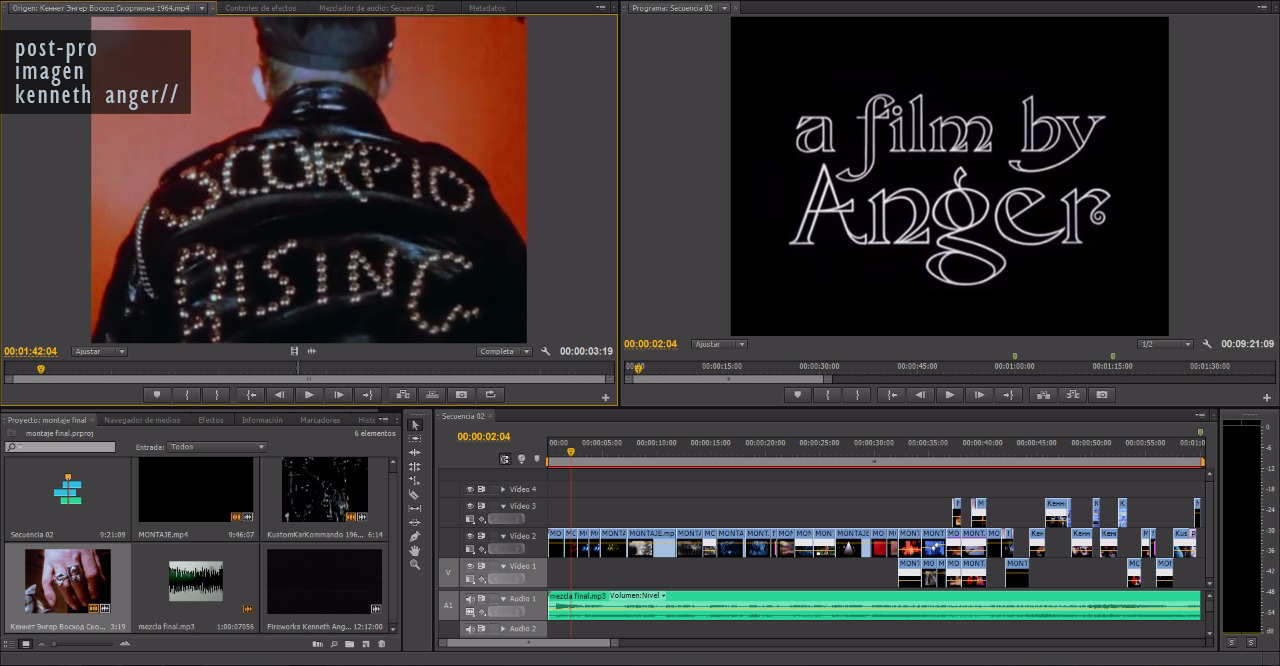Switch to Efectos tab in project panel
The width and height of the screenshot is (1280, 666).
211,420
